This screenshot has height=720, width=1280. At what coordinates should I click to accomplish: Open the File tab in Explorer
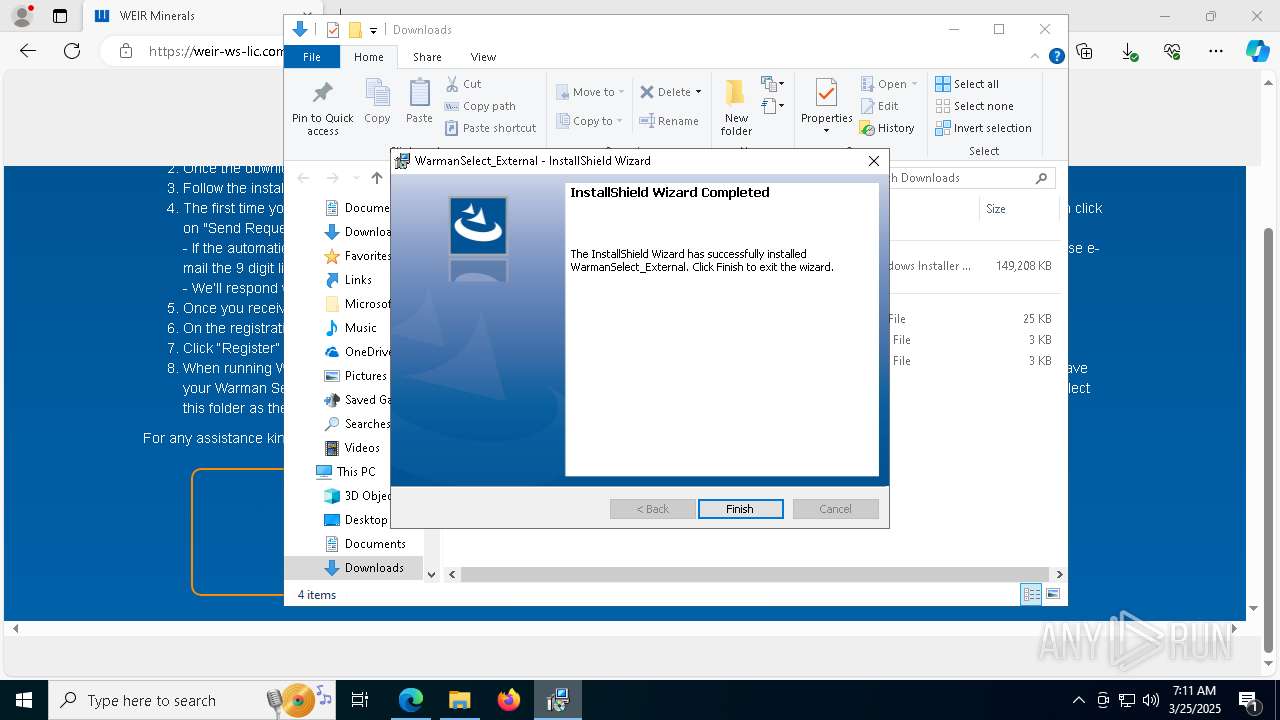click(x=312, y=57)
